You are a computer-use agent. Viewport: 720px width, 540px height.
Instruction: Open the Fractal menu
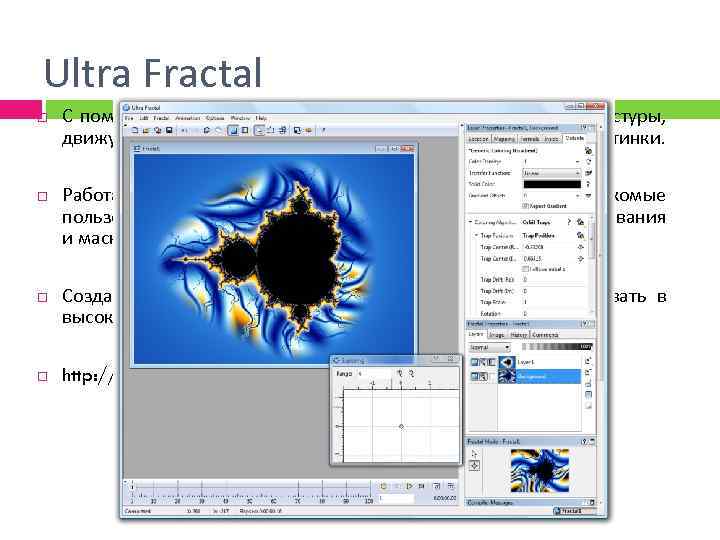(161, 118)
